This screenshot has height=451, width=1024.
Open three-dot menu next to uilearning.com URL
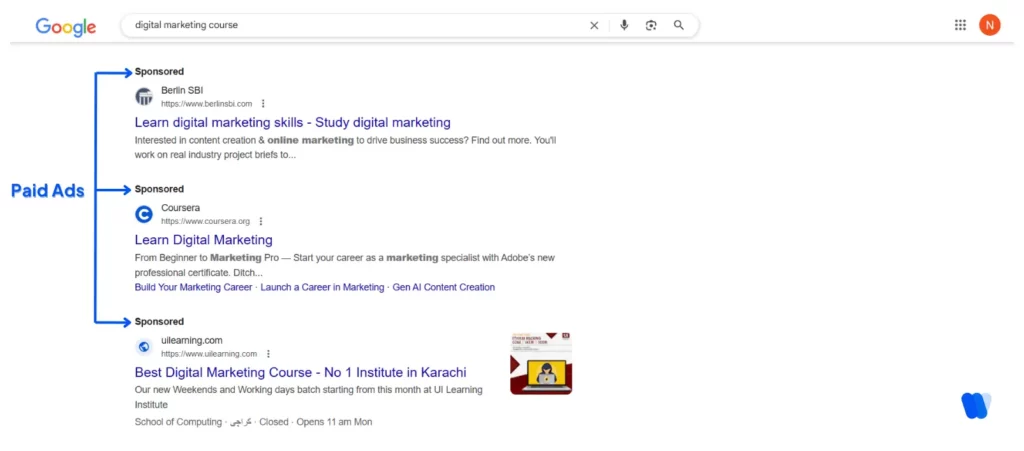(268, 354)
